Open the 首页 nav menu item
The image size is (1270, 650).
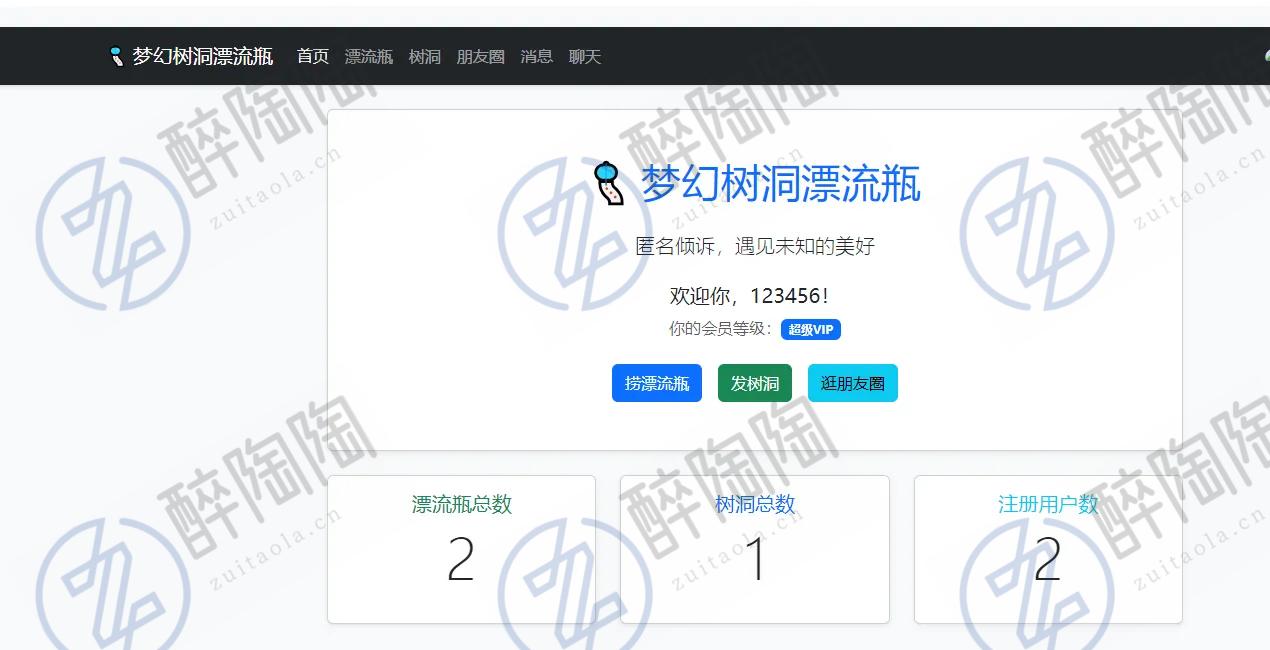(x=312, y=57)
